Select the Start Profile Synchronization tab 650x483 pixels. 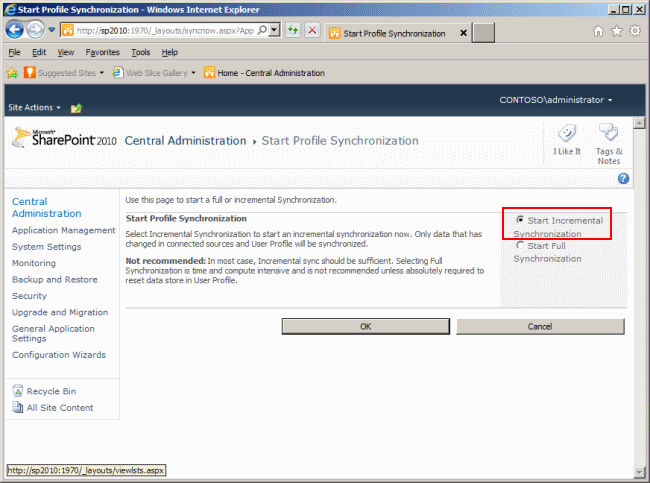click(x=394, y=33)
